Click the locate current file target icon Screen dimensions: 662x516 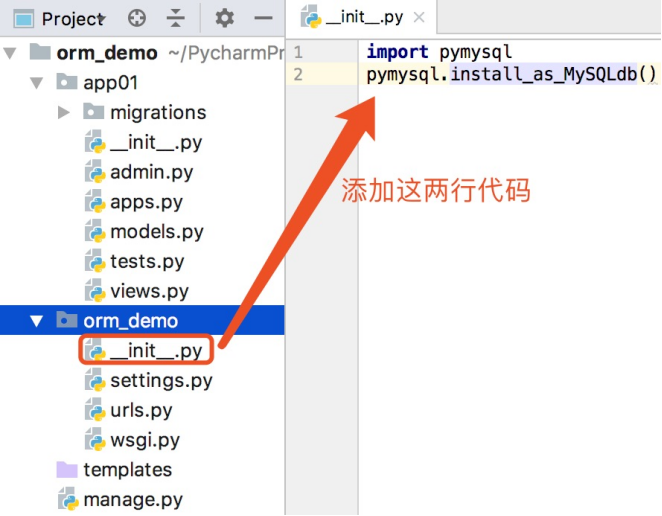click(137, 19)
